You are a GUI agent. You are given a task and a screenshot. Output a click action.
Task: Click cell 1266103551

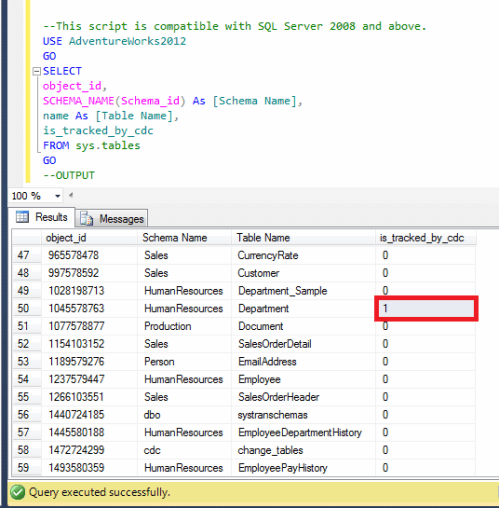pyautogui.click(x=89, y=397)
